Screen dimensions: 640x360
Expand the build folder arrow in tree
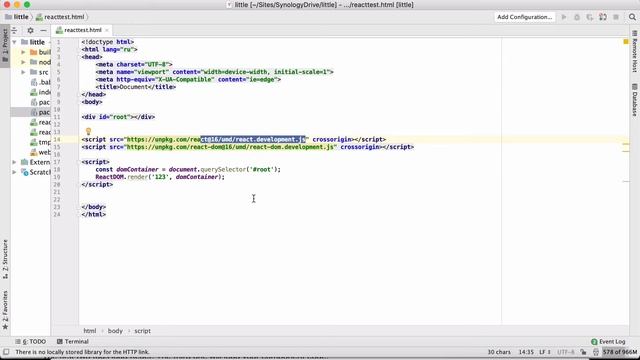click(x=23, y=52)
